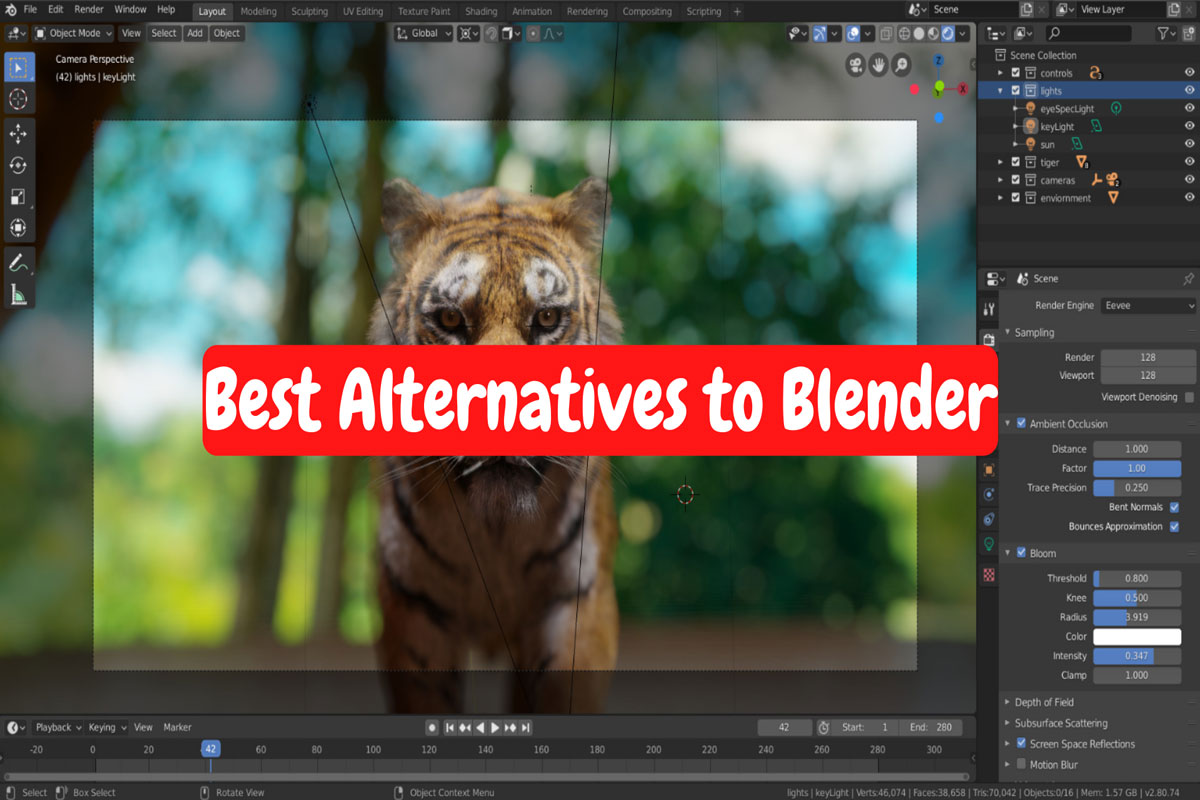Toggle viewport gizmos display
1200x800 pixels.
tap(819, 33)
